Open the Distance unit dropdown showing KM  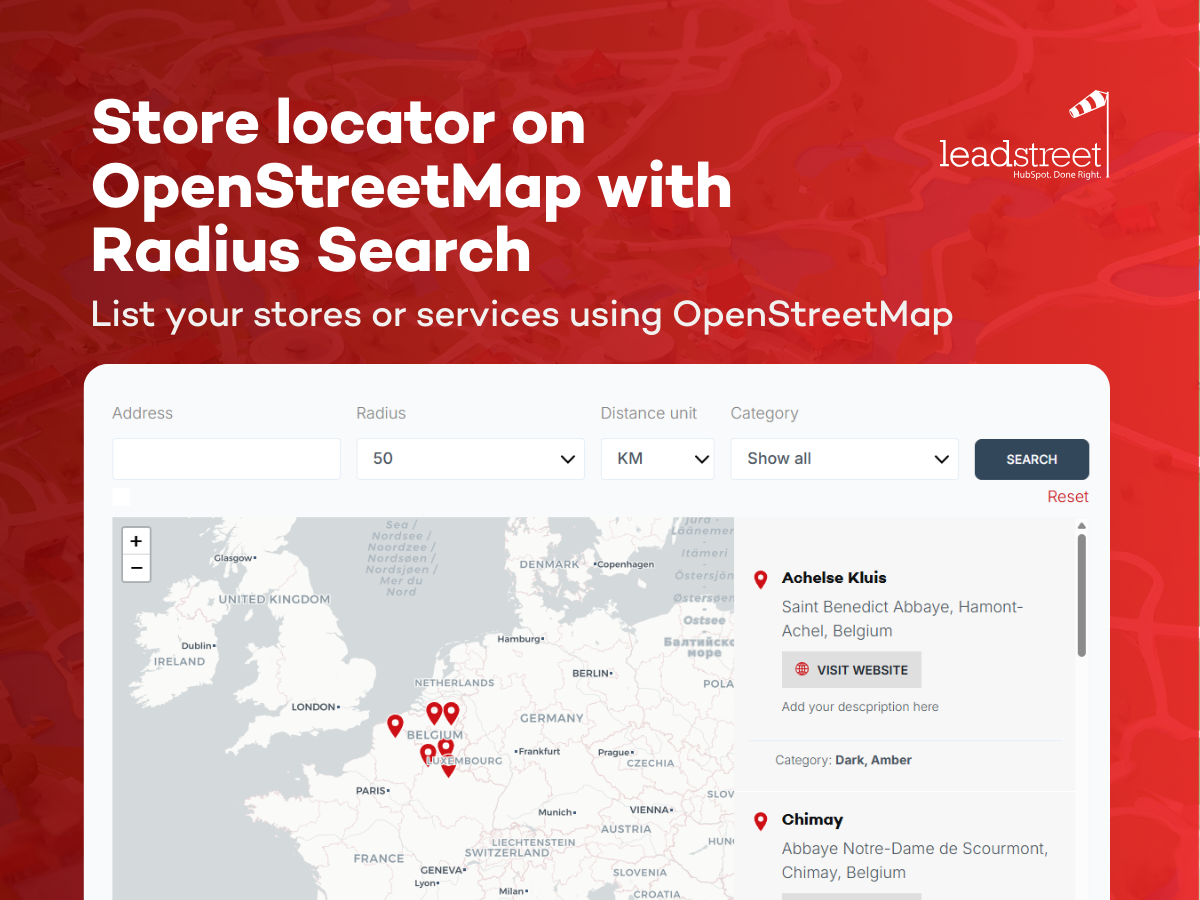pyautogui.click(x=657, y=459)
